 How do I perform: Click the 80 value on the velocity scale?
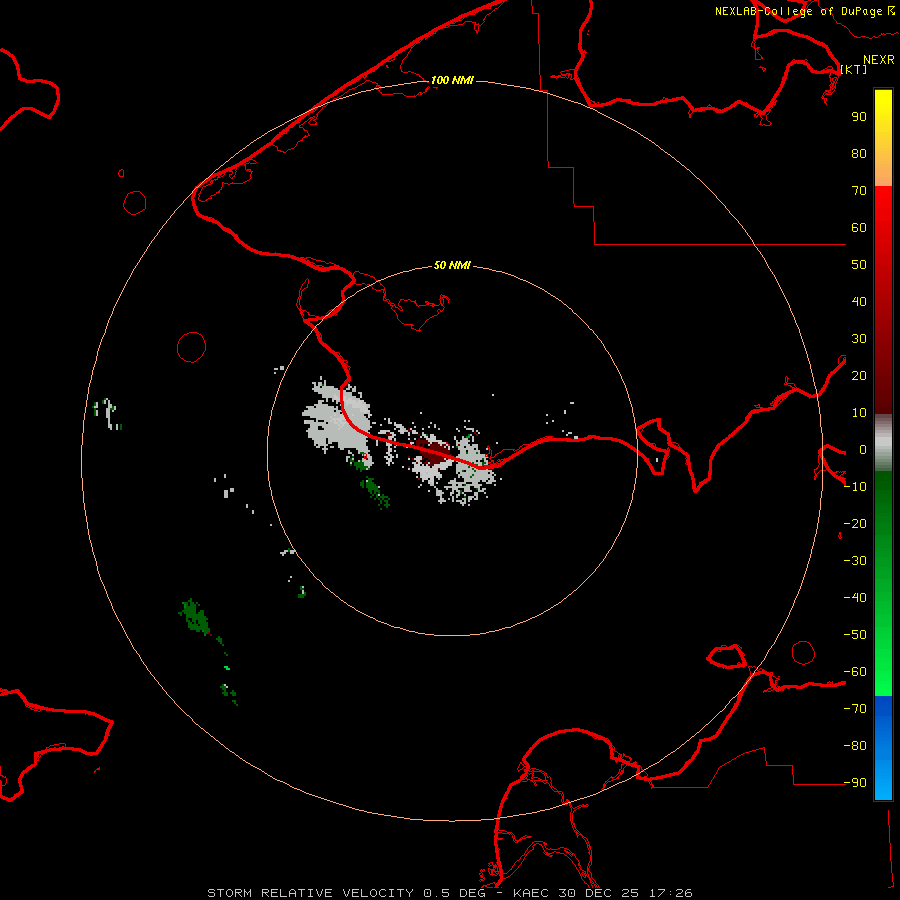859,153
